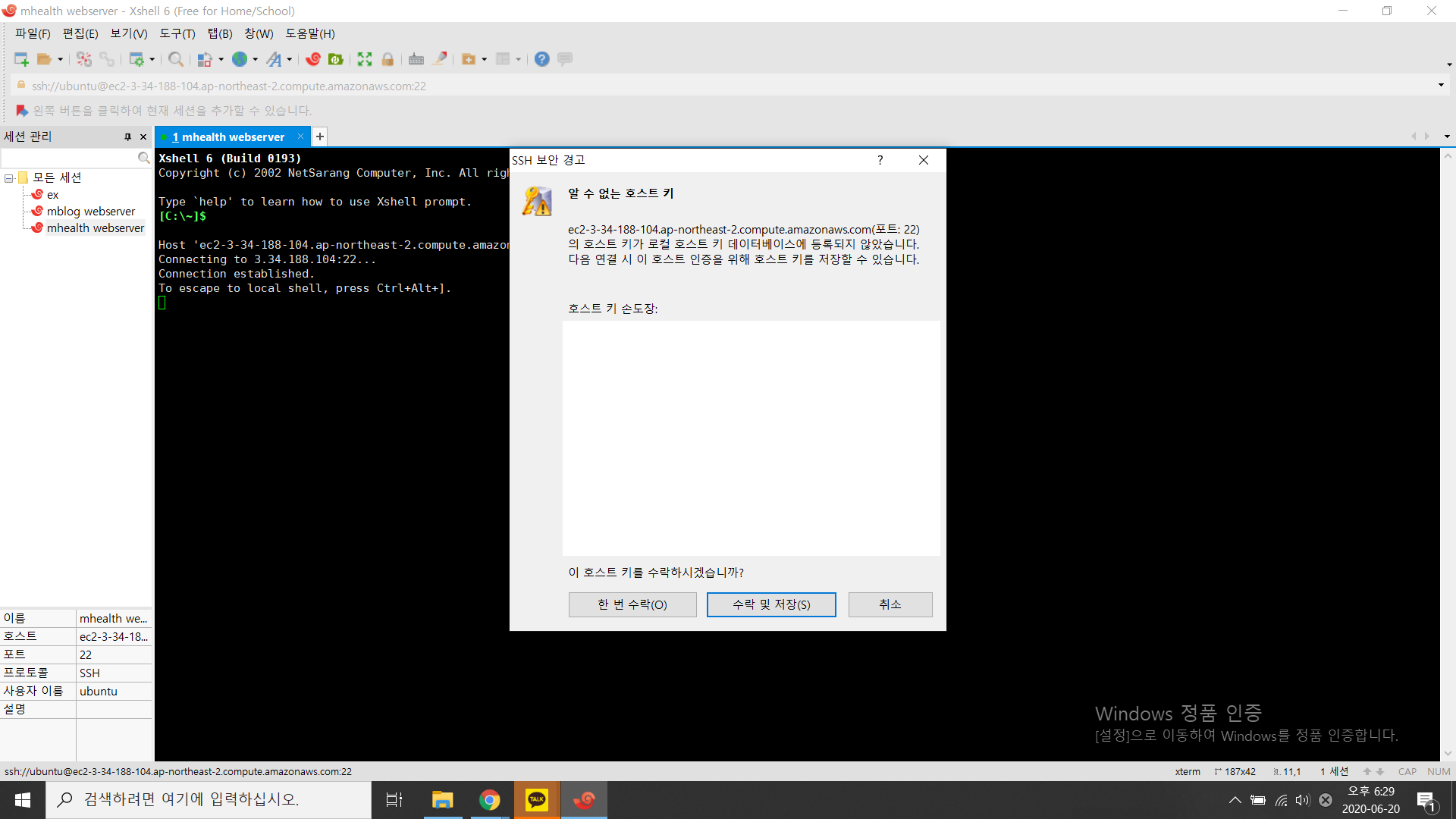Viewport: 1456px width, 819px height.
Task: Toggle the session manager pin icon
Action: (127, 137)
